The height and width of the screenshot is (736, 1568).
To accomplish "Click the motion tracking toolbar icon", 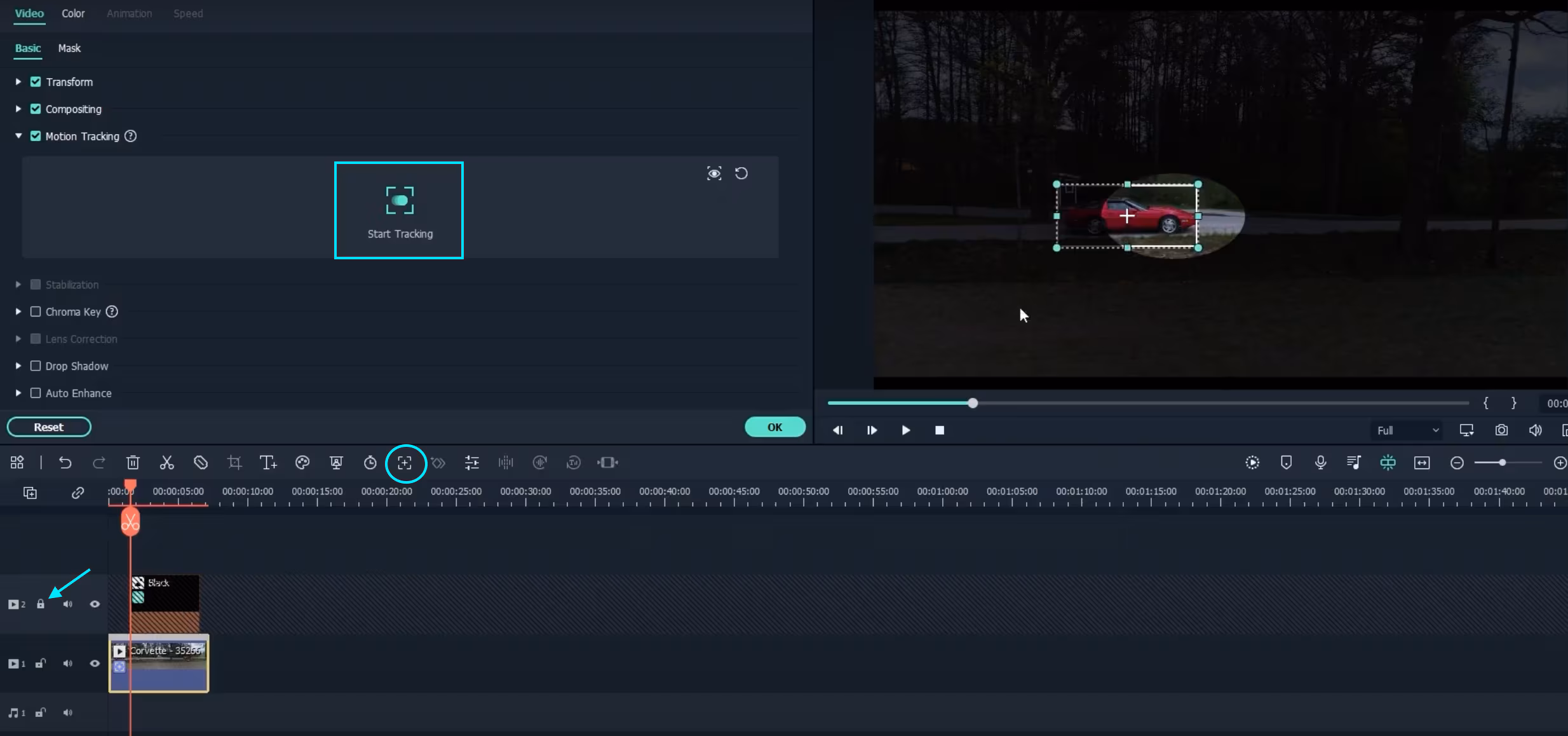I will tap(405, 463).
